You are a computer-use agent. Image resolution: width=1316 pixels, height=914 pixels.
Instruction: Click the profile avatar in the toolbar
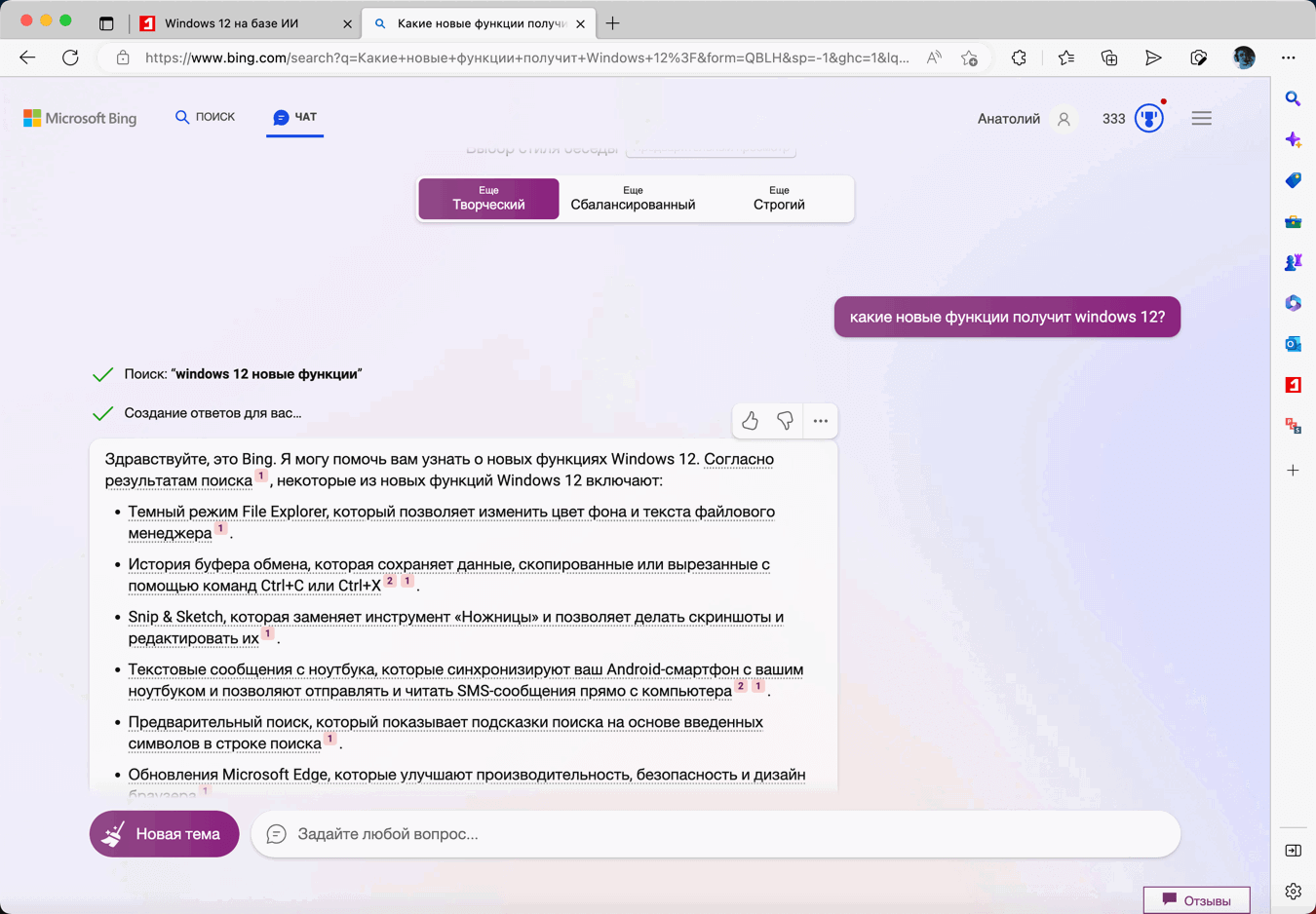pyautogui.click(x=1244, y=57)
